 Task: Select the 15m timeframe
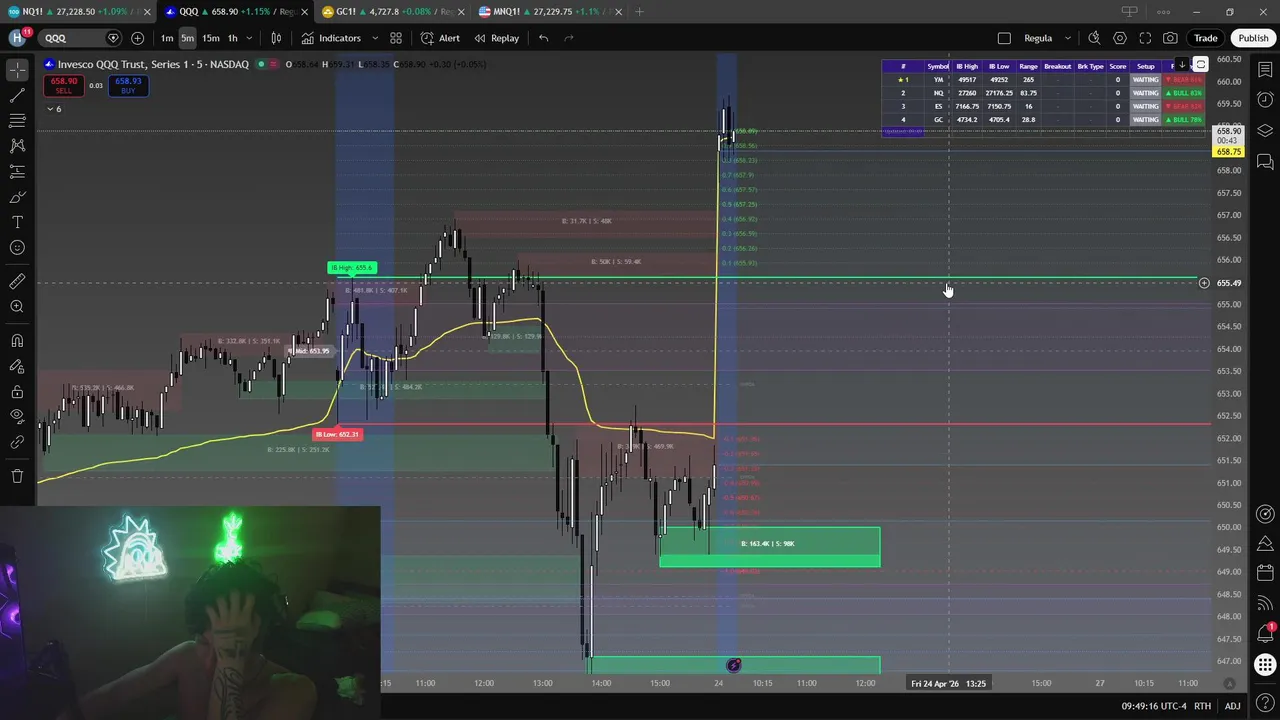(x=211, y=38)
